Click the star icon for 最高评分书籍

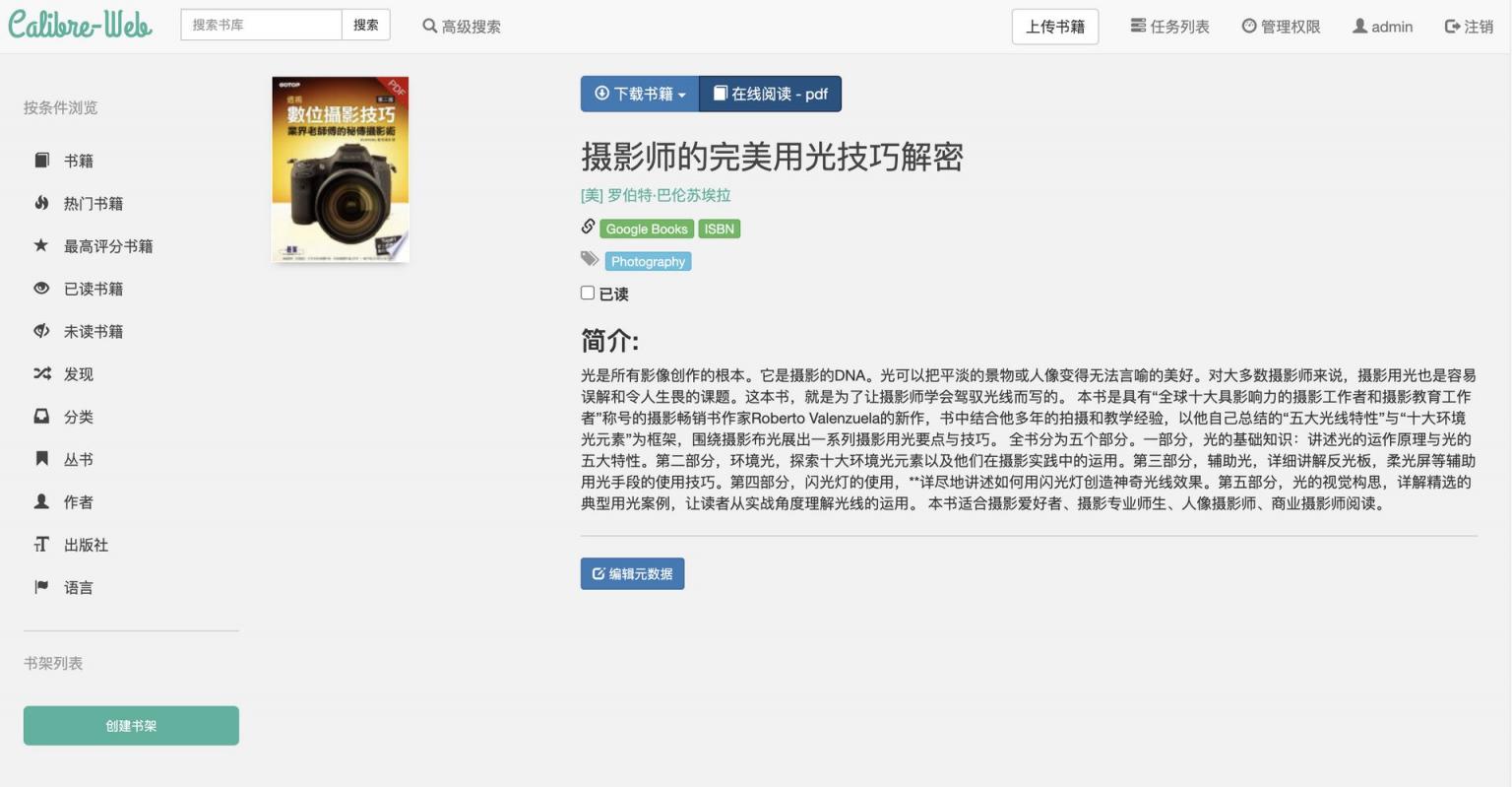(x=41, y=245)
